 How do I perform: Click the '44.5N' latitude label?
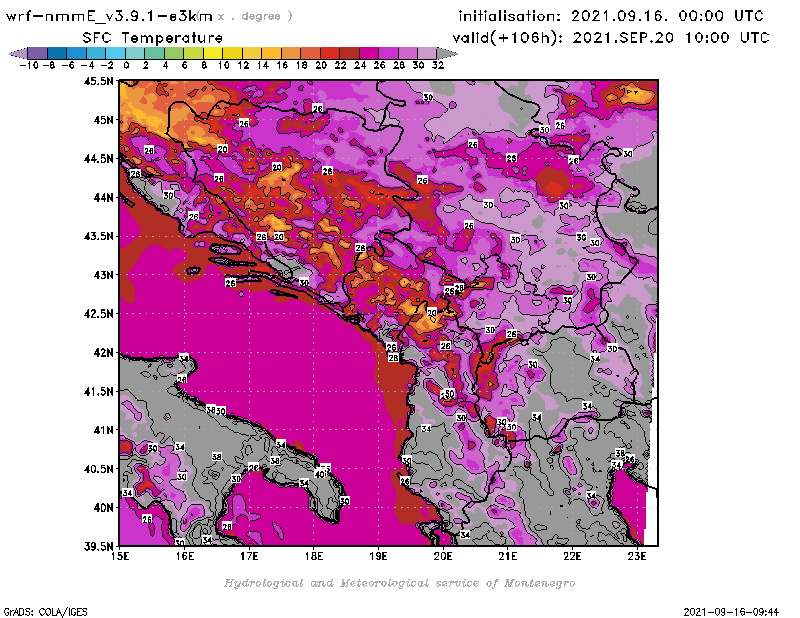98,159
